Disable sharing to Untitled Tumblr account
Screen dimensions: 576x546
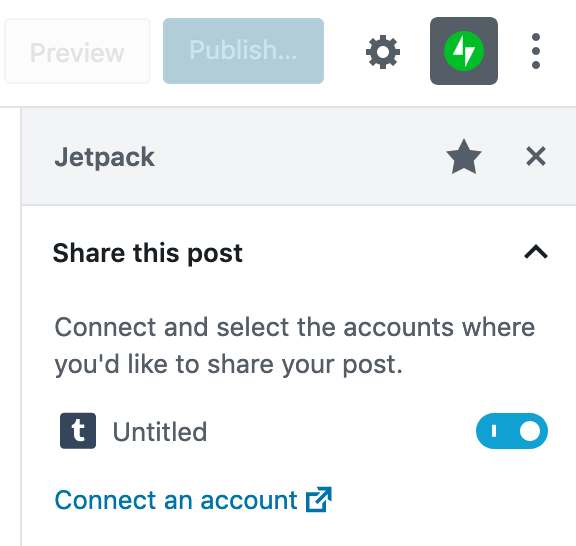(512, 431)
